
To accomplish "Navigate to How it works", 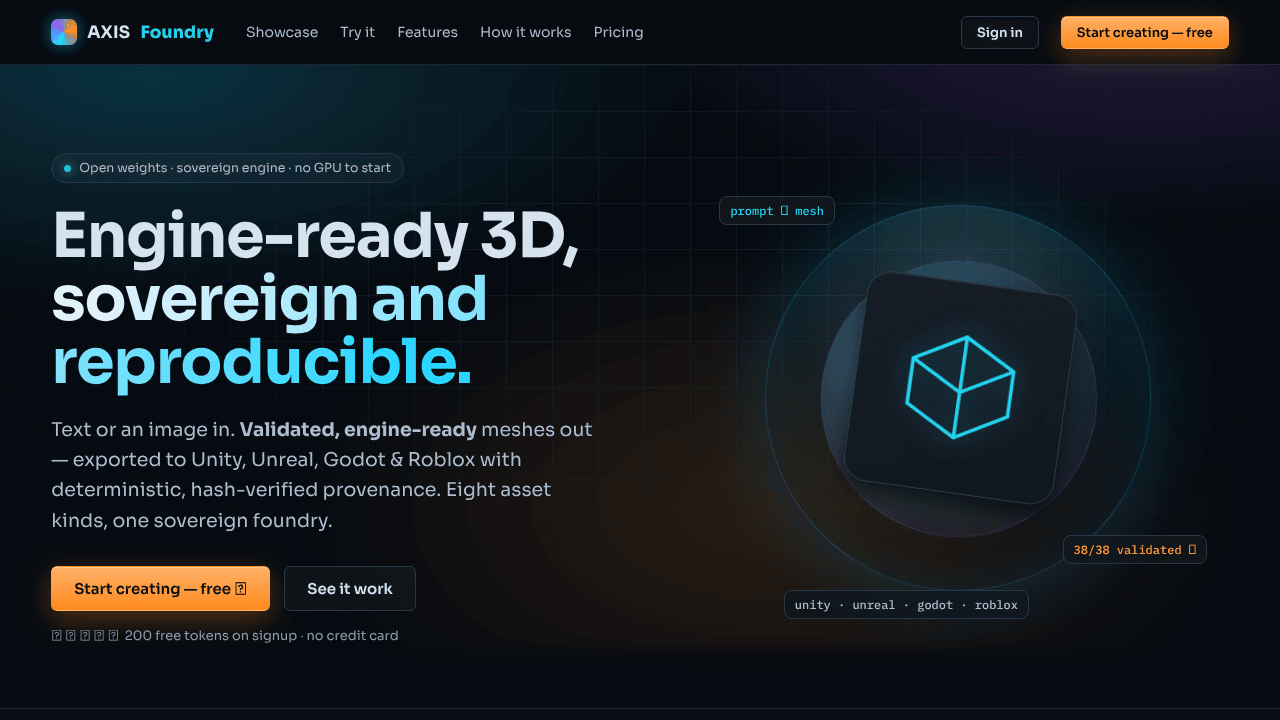I will pos(526,32).
